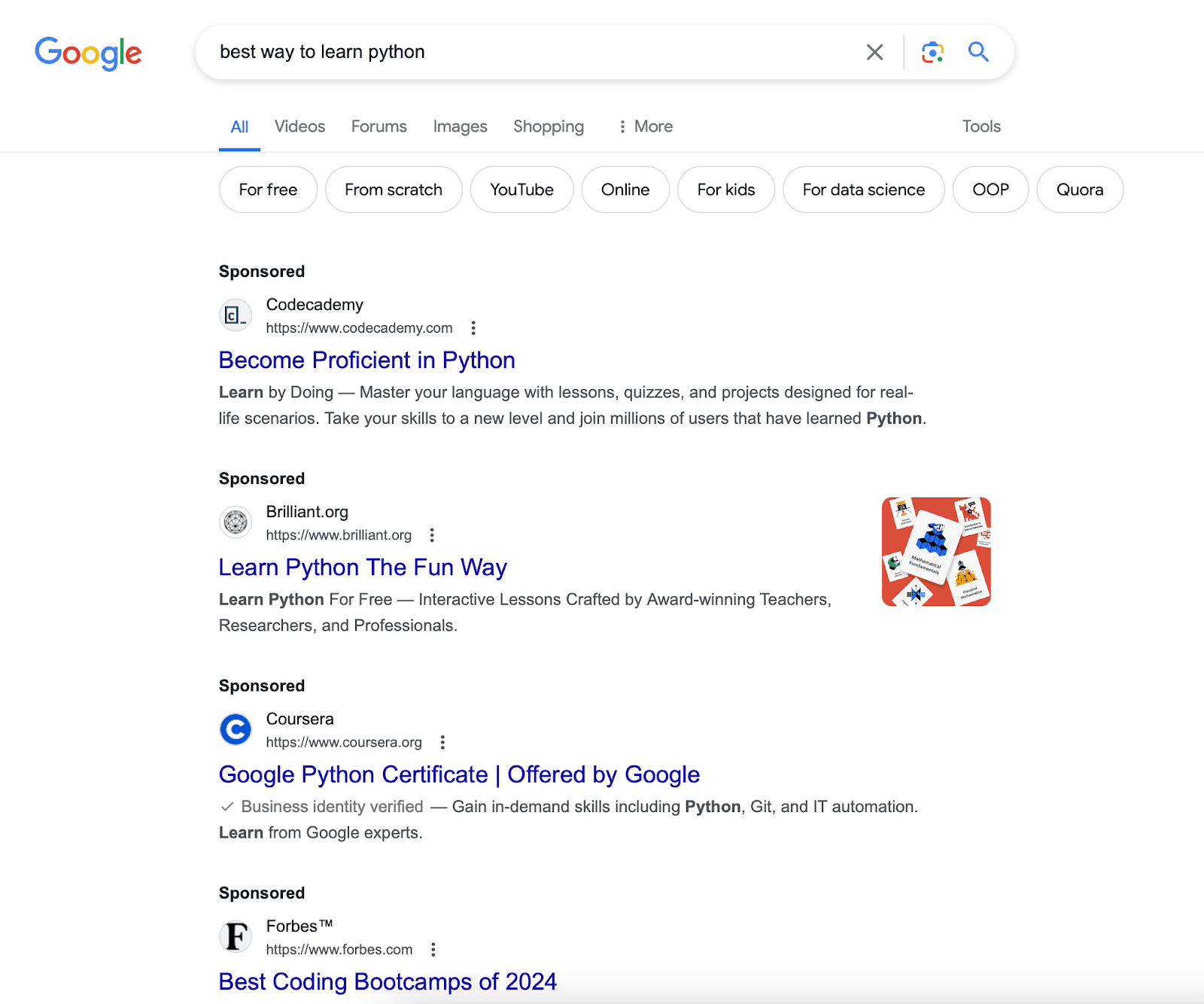Open the Images tab

click(460, 126)
